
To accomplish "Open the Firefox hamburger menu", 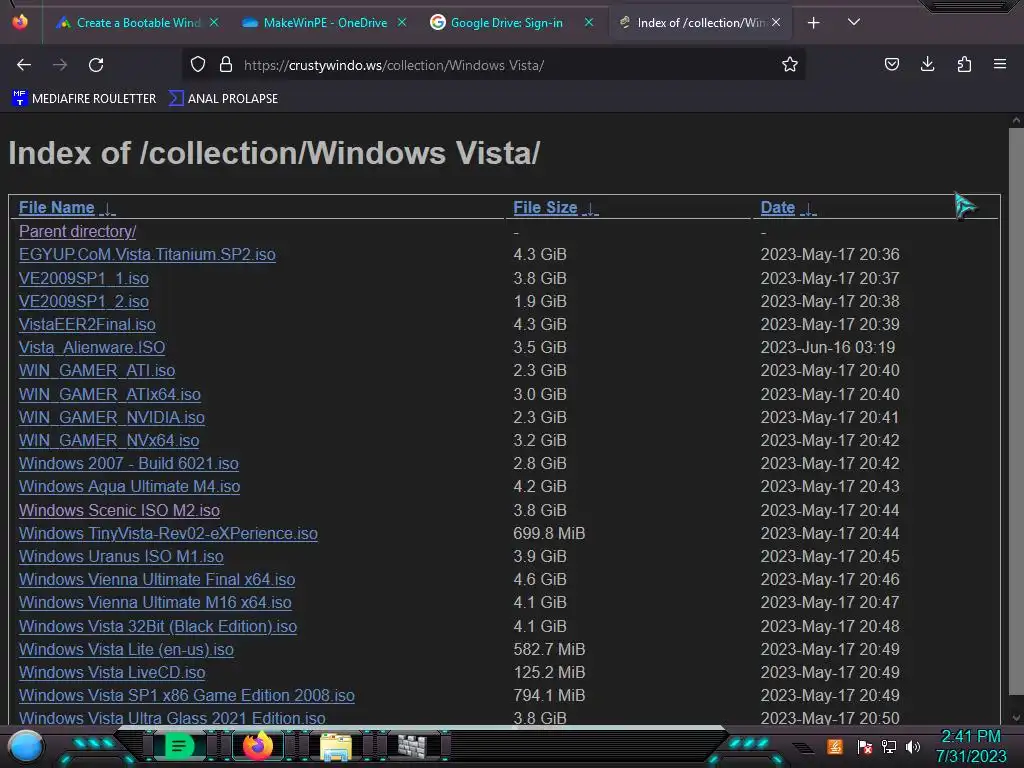I will click(x=1000, y=65).
